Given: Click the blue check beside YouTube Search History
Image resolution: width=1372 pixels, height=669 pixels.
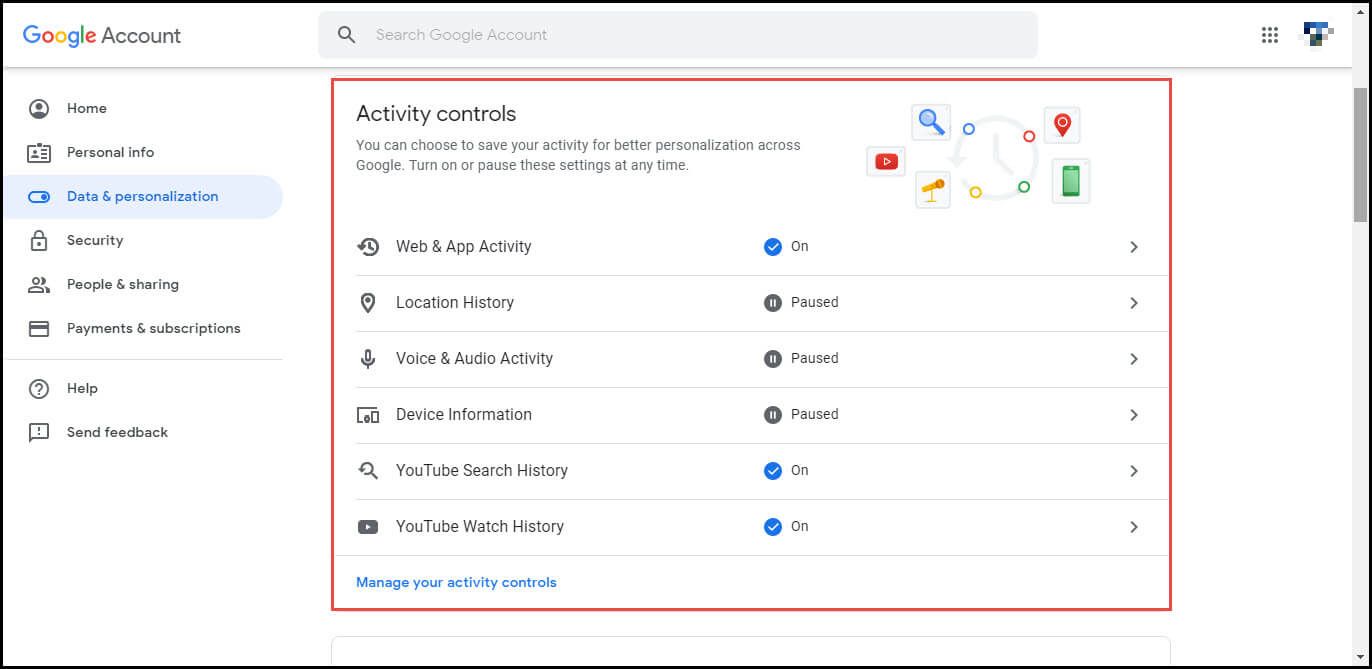Looking at the screenshot, I should [x=772, y=470].
